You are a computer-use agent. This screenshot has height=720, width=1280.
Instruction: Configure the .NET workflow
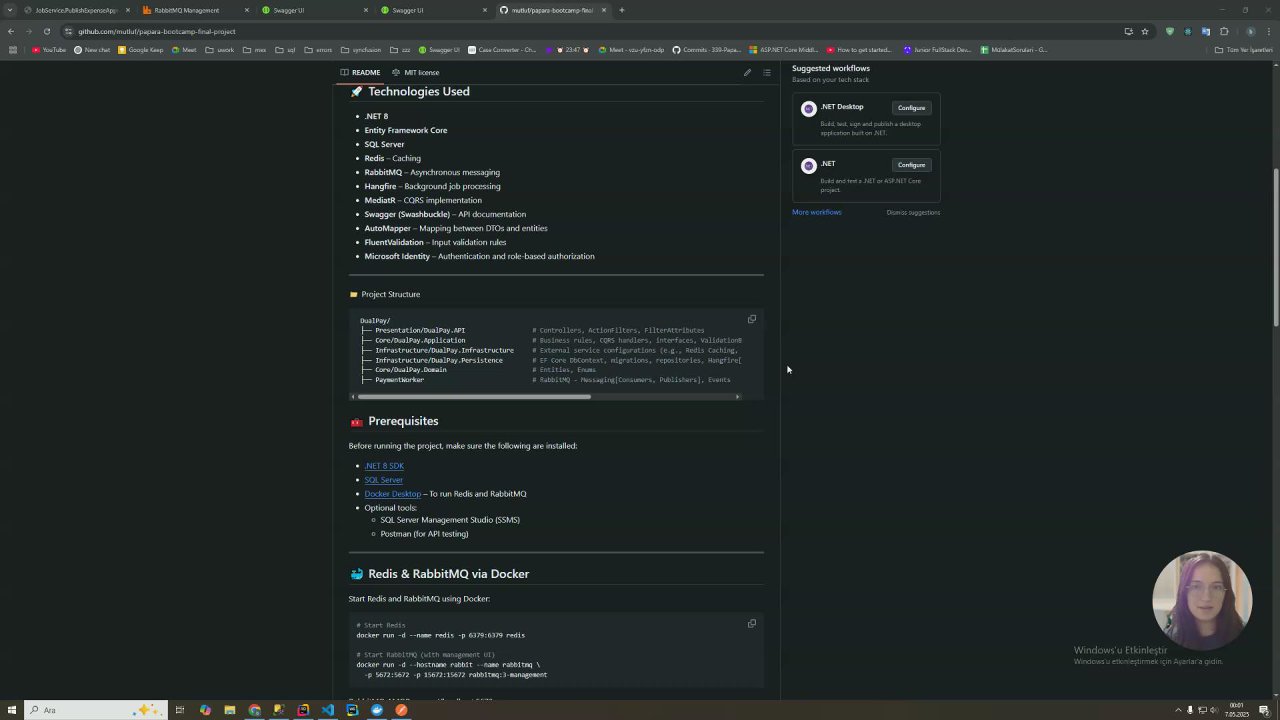(x=911, y=165)
